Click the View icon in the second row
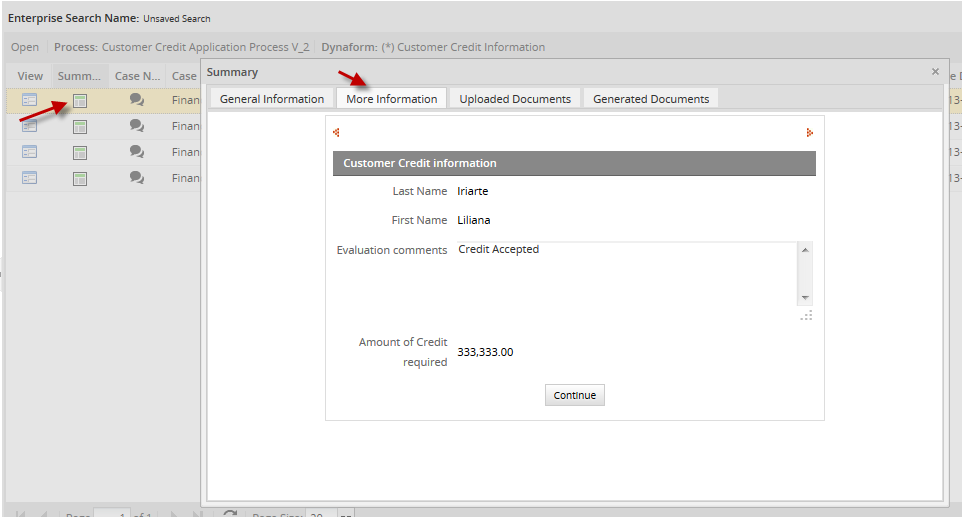 tap(30, 126)
